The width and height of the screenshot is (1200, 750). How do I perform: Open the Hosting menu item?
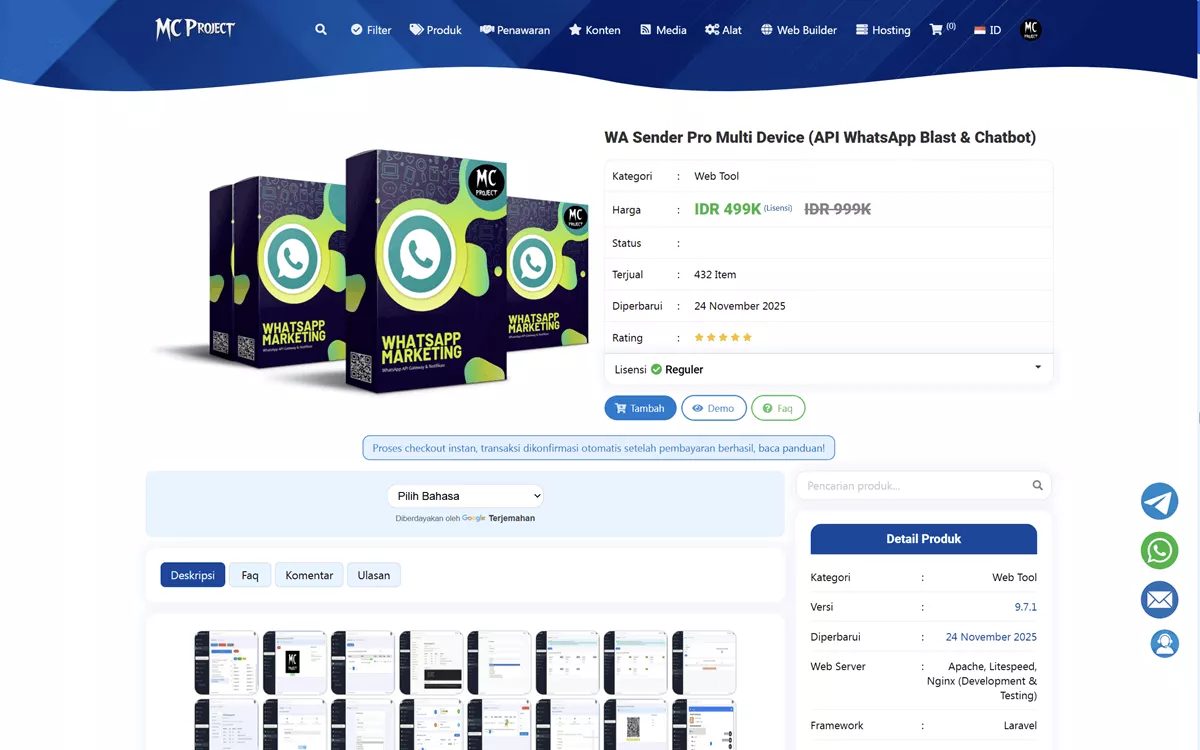click(x=883, y=30)
